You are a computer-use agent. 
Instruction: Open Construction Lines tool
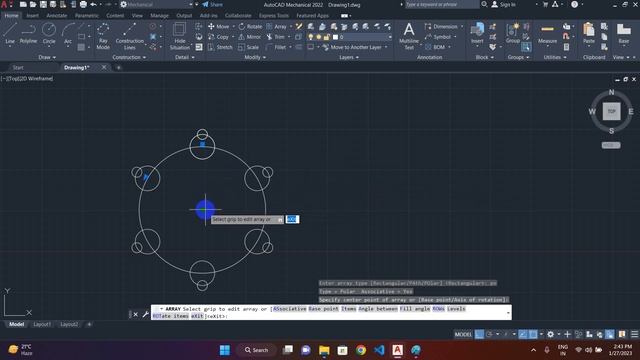129,36
